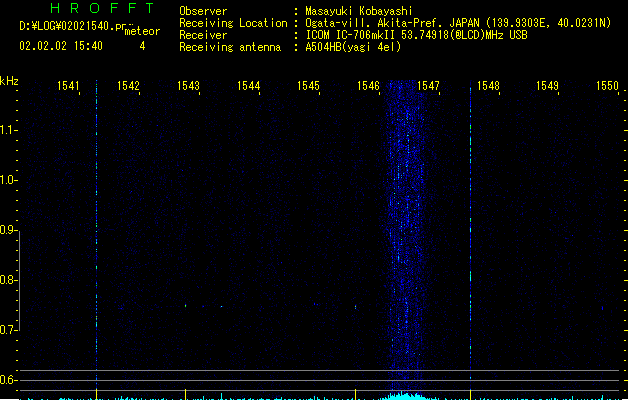Image resolution: width=629 pixels, height=400 pixels.
Task: Click the 1548 time axis label
Action: pyautogui.click(x=488, y=86)
